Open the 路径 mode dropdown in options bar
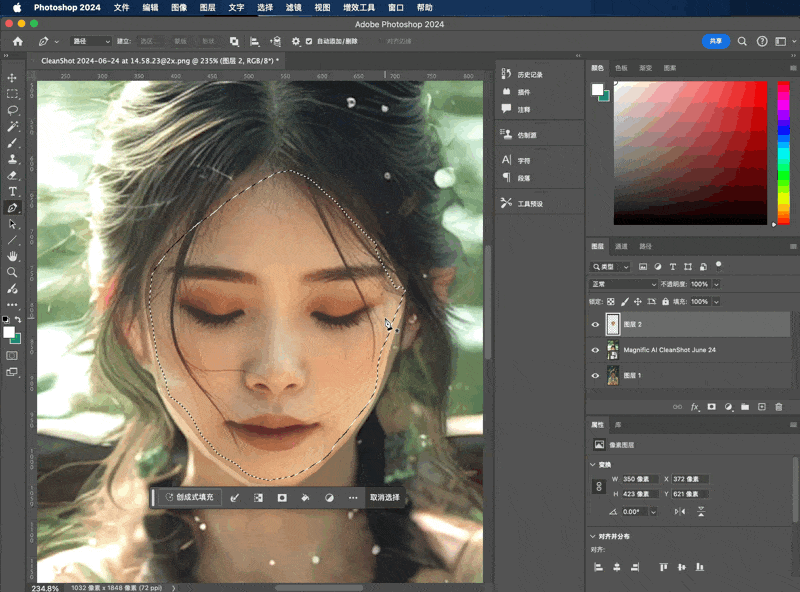This screenshot has width=800, height=592. (x=91, y=41)
